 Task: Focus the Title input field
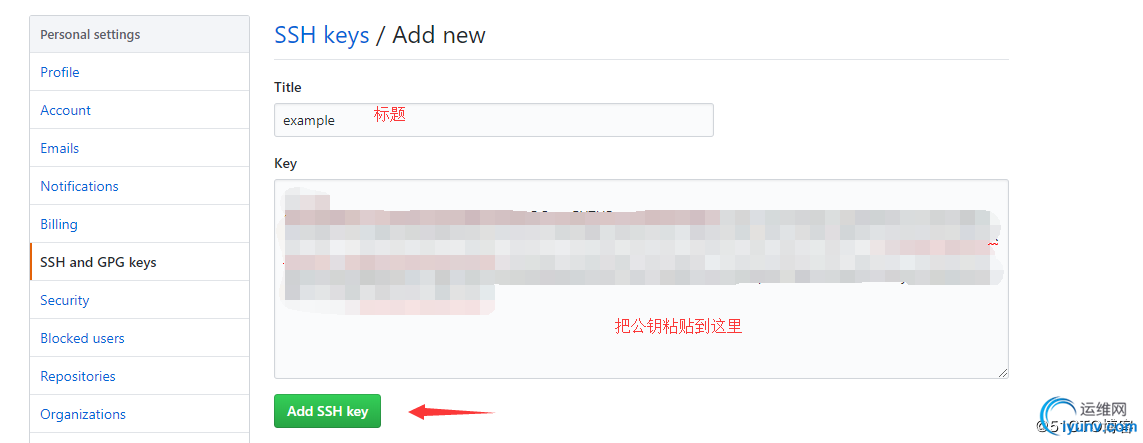point(494,119)
